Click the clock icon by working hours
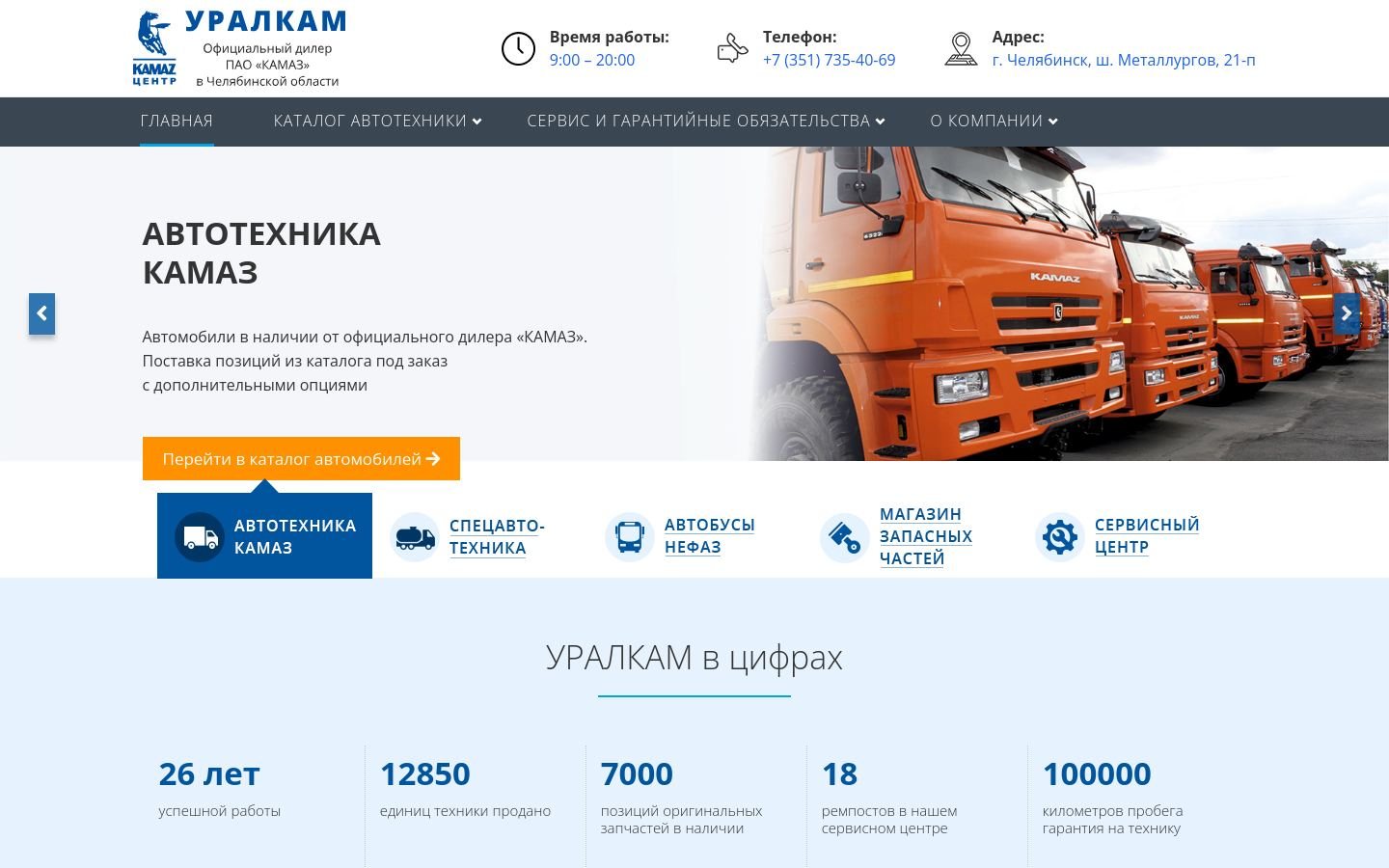The width and height of the screenshot is (1389, 868). (x=518, y=48)
